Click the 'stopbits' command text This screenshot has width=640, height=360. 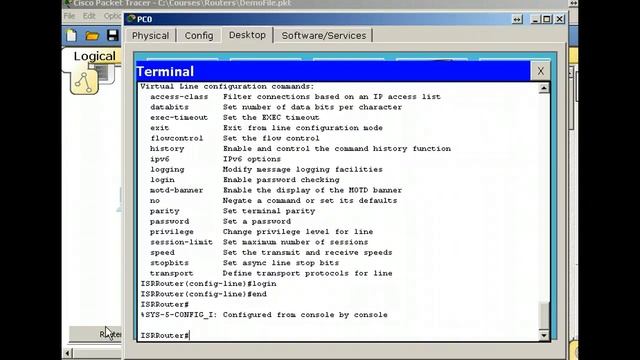pyautogui.click(x=169, y=263)
